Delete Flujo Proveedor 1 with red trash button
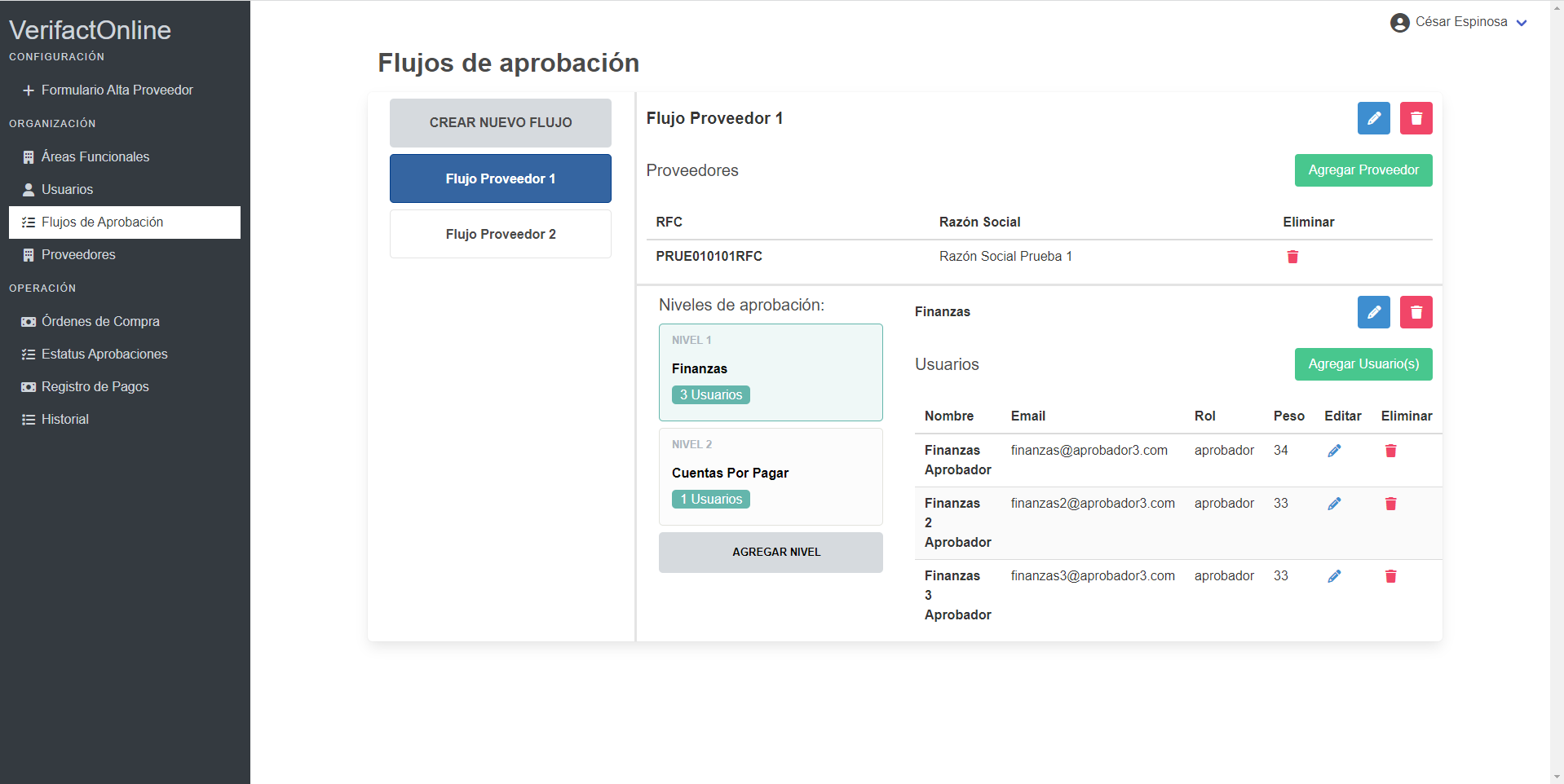Image resolution: width=1564 pixels, height=784 pixels. pyautogui.click(x=1416, y=118)
